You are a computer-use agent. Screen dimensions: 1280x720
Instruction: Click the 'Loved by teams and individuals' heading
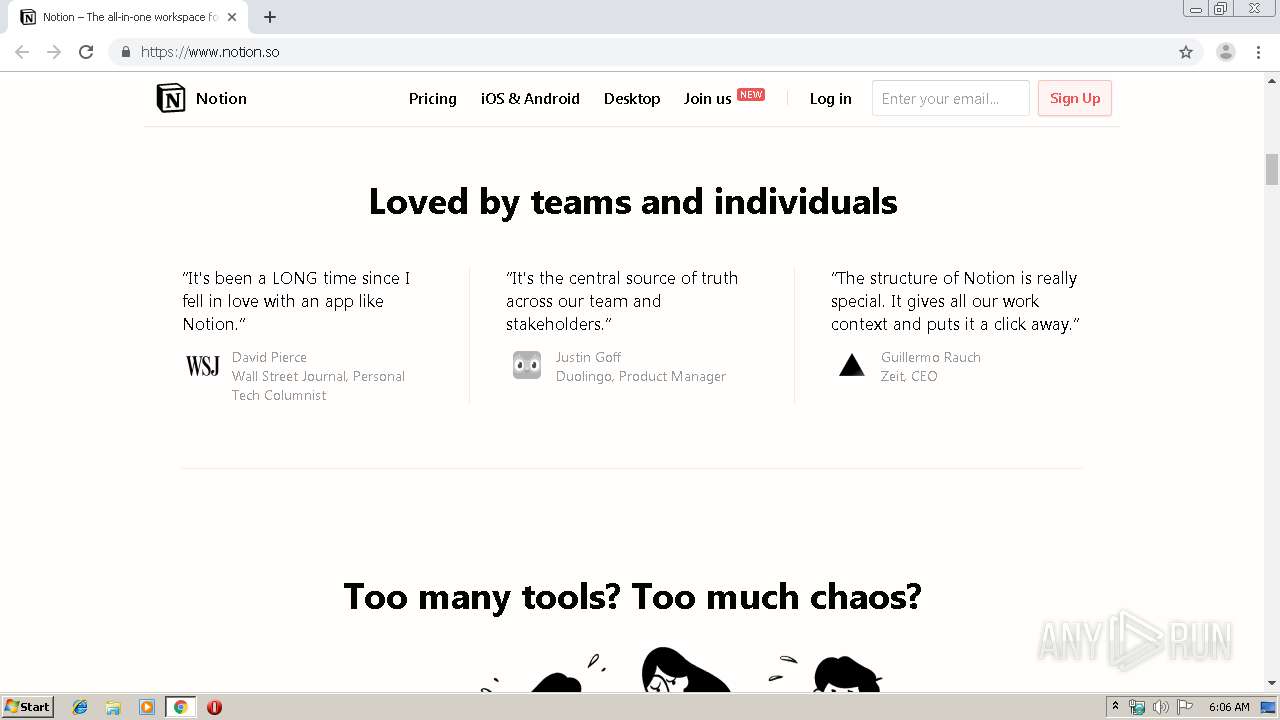[x=633, y=202]
